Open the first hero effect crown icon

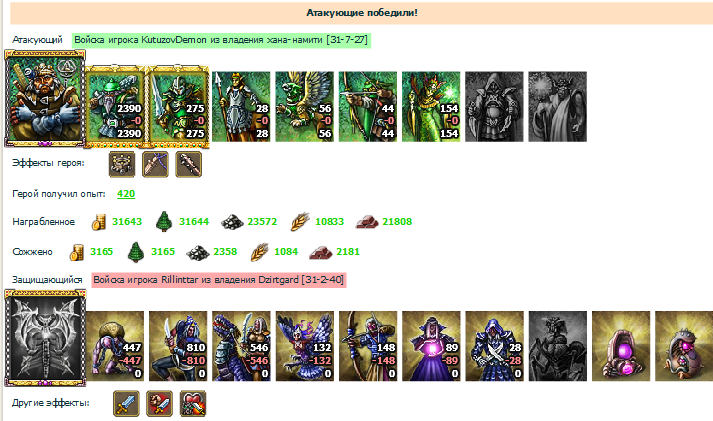point(122,164)
